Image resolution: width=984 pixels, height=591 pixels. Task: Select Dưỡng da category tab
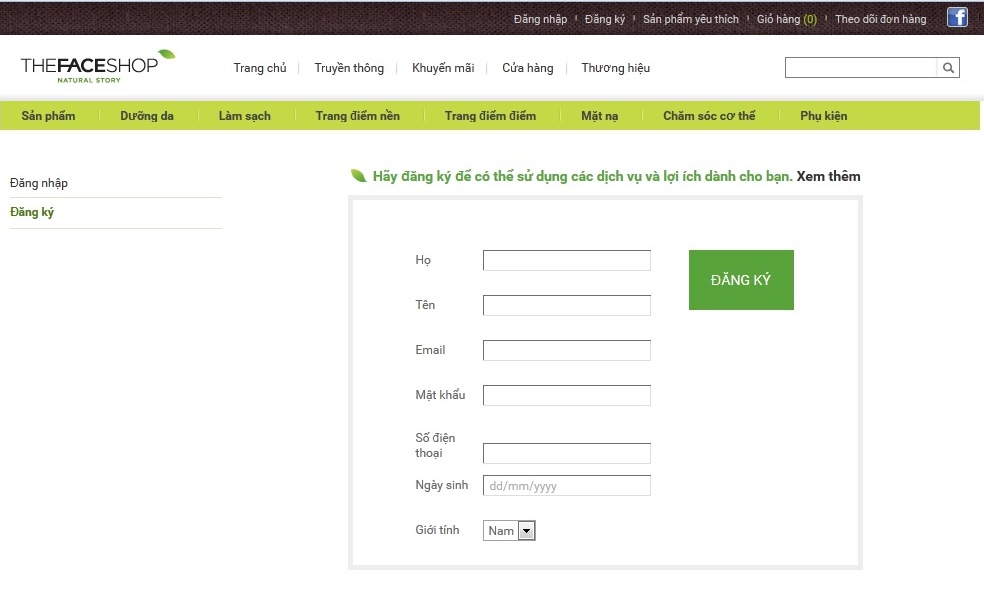[147, 116]
